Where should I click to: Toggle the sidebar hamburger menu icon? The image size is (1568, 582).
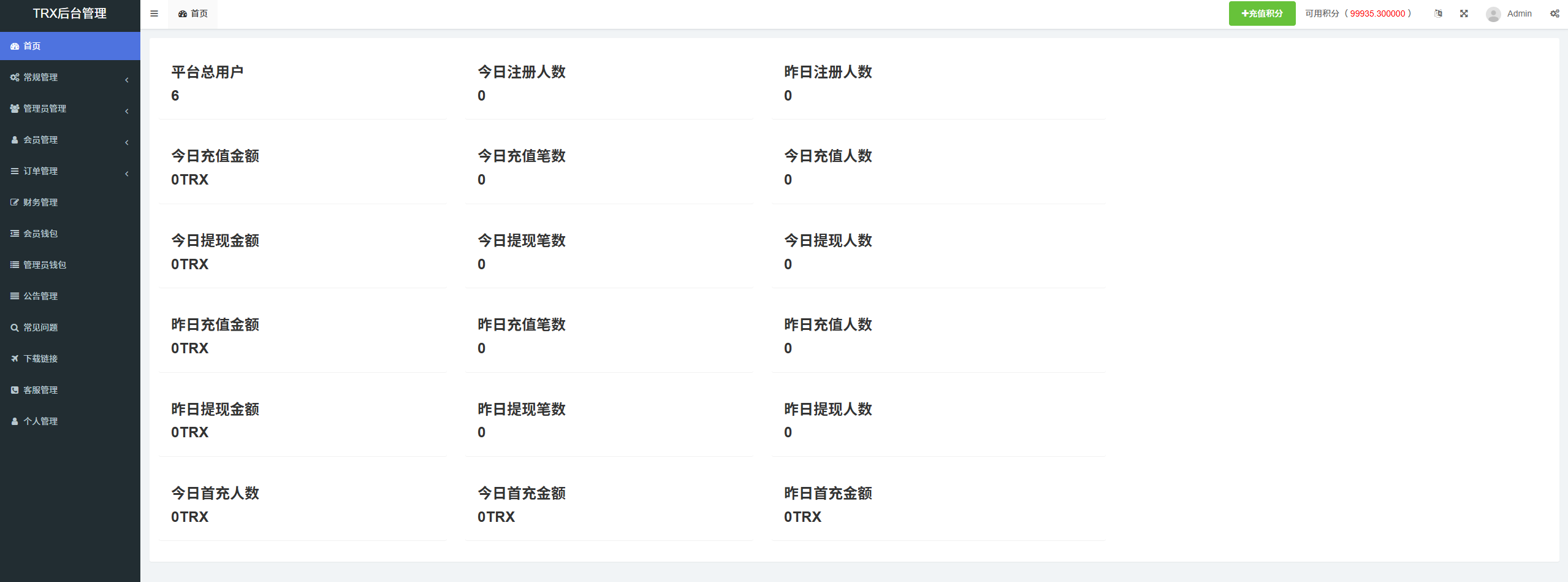point(154,13)
